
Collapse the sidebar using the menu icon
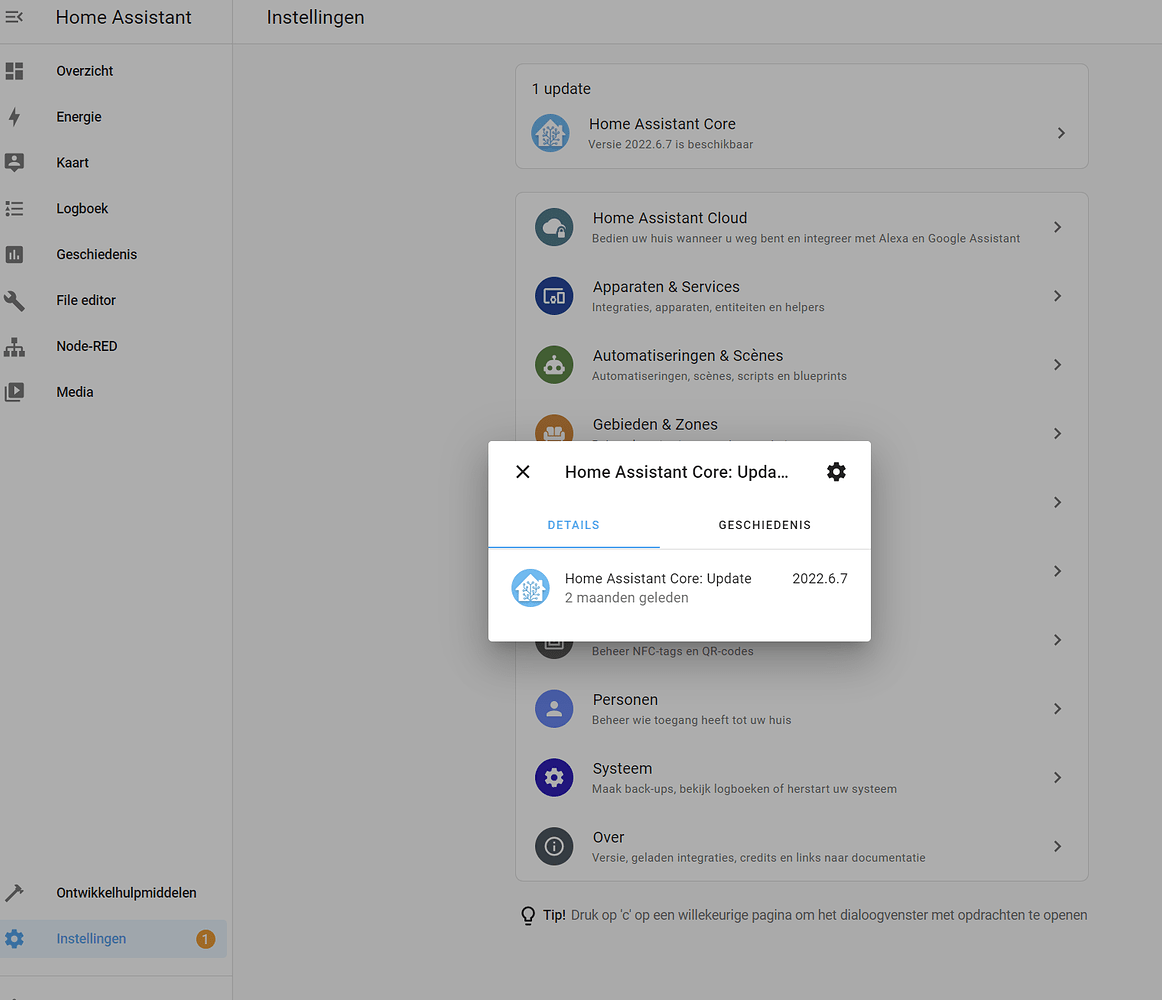tap(14, 17)
